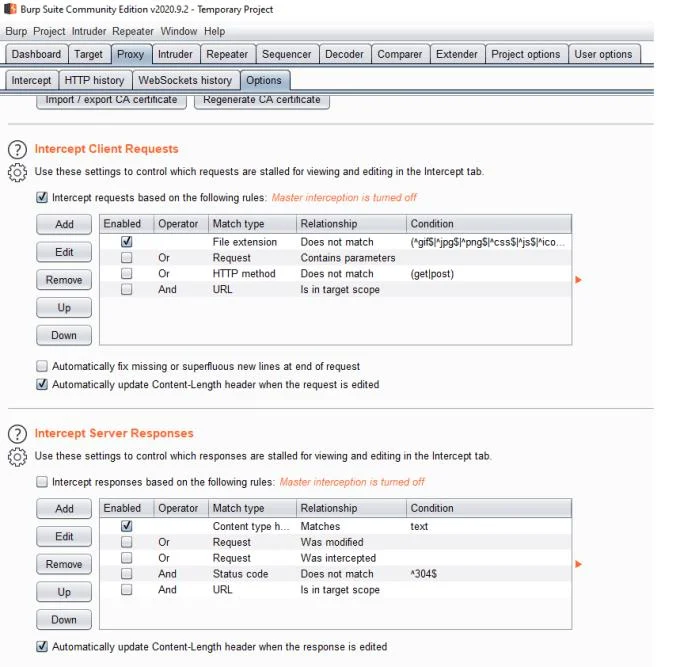Switch to the Intruder tab

pyautogui.click(x=175, y=54)
